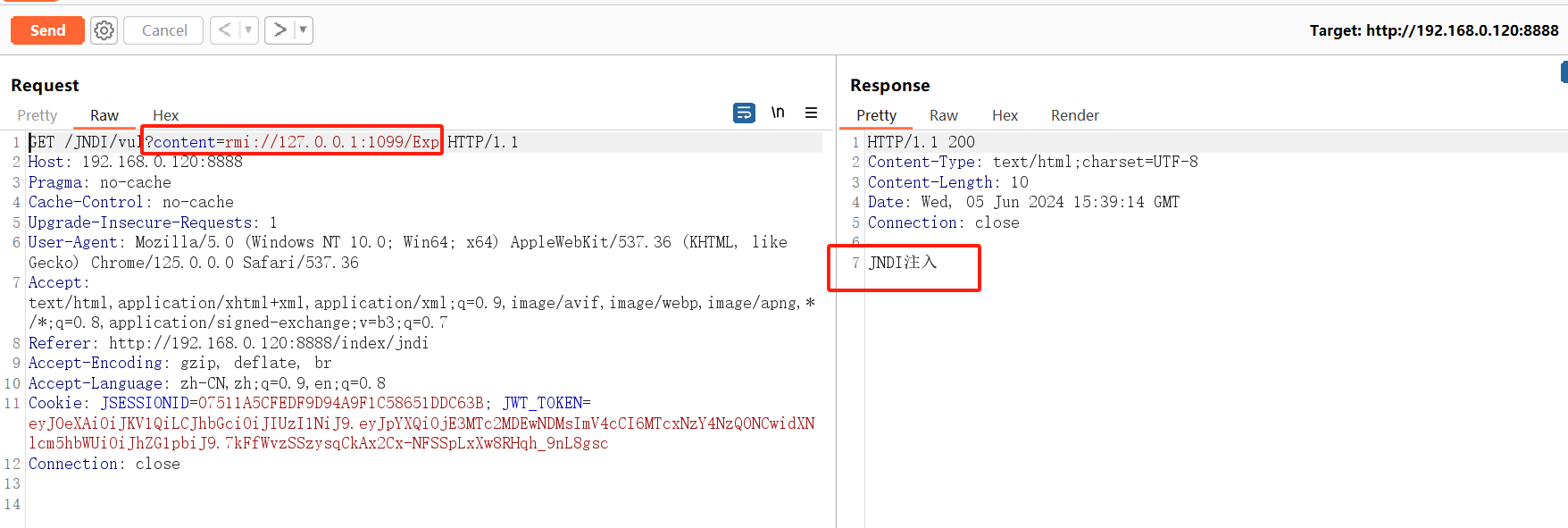
Task: Click the HTTP/1.1 200 status line
Action: pyautogui.click(x=922, y=142)
